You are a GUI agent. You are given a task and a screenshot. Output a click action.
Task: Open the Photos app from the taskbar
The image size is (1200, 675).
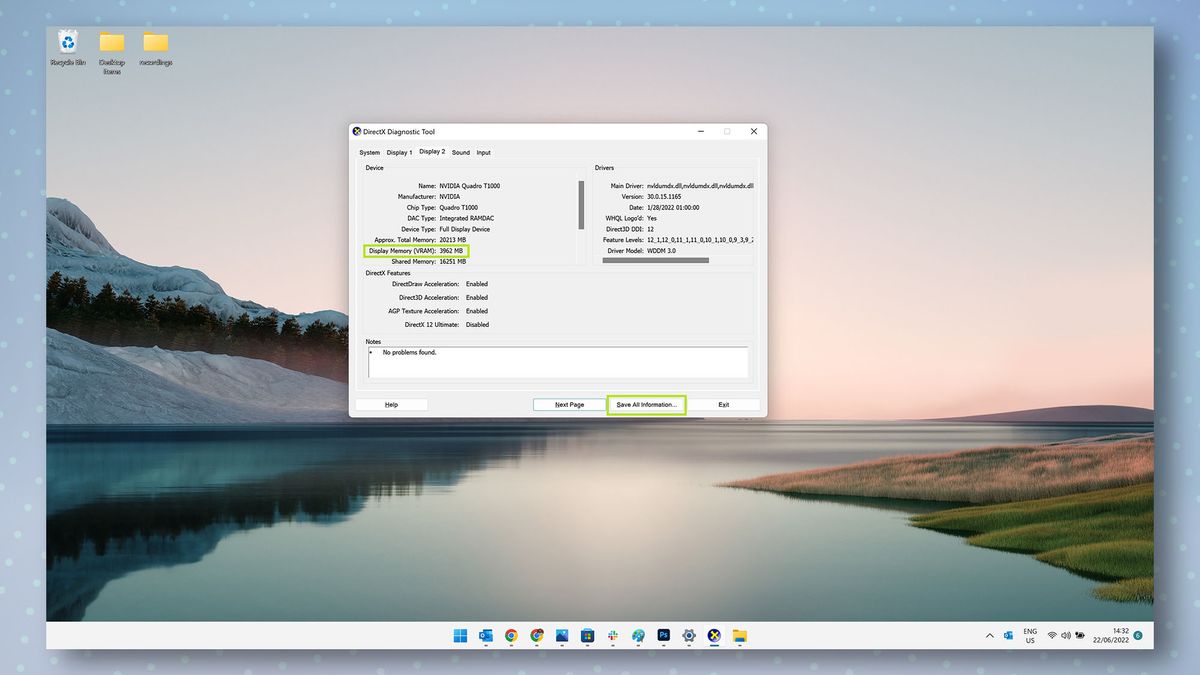point(562,636)
